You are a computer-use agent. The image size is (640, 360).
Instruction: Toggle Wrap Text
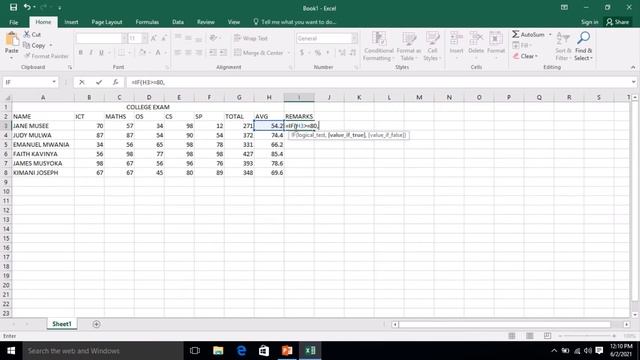point(251,38)
